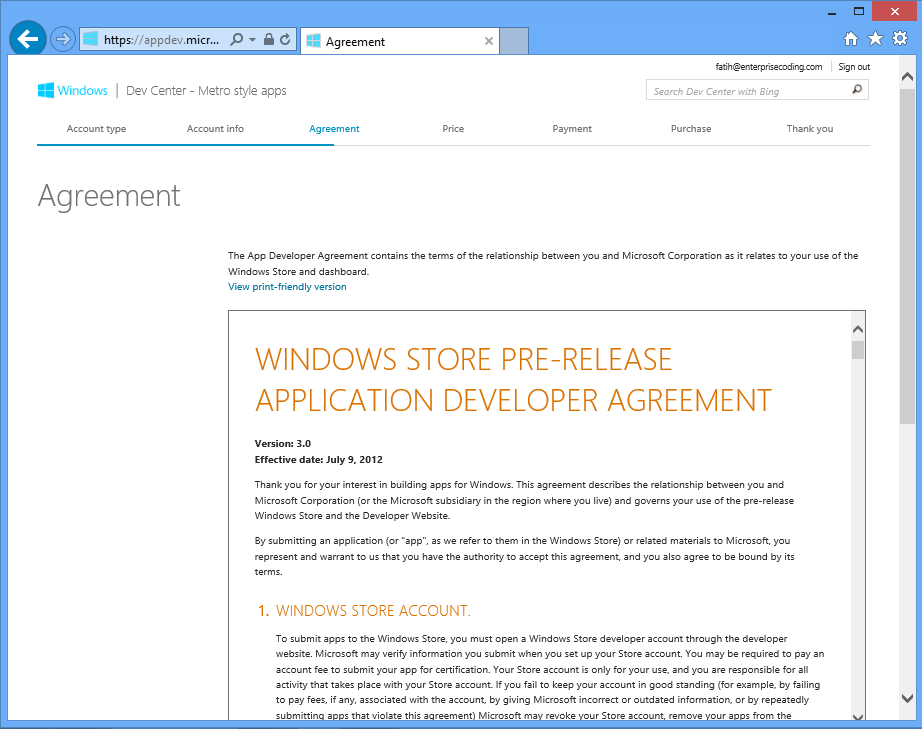Go to the Account info step
Viewport: 922px width, 729px height.
click(x=215, y=129)
